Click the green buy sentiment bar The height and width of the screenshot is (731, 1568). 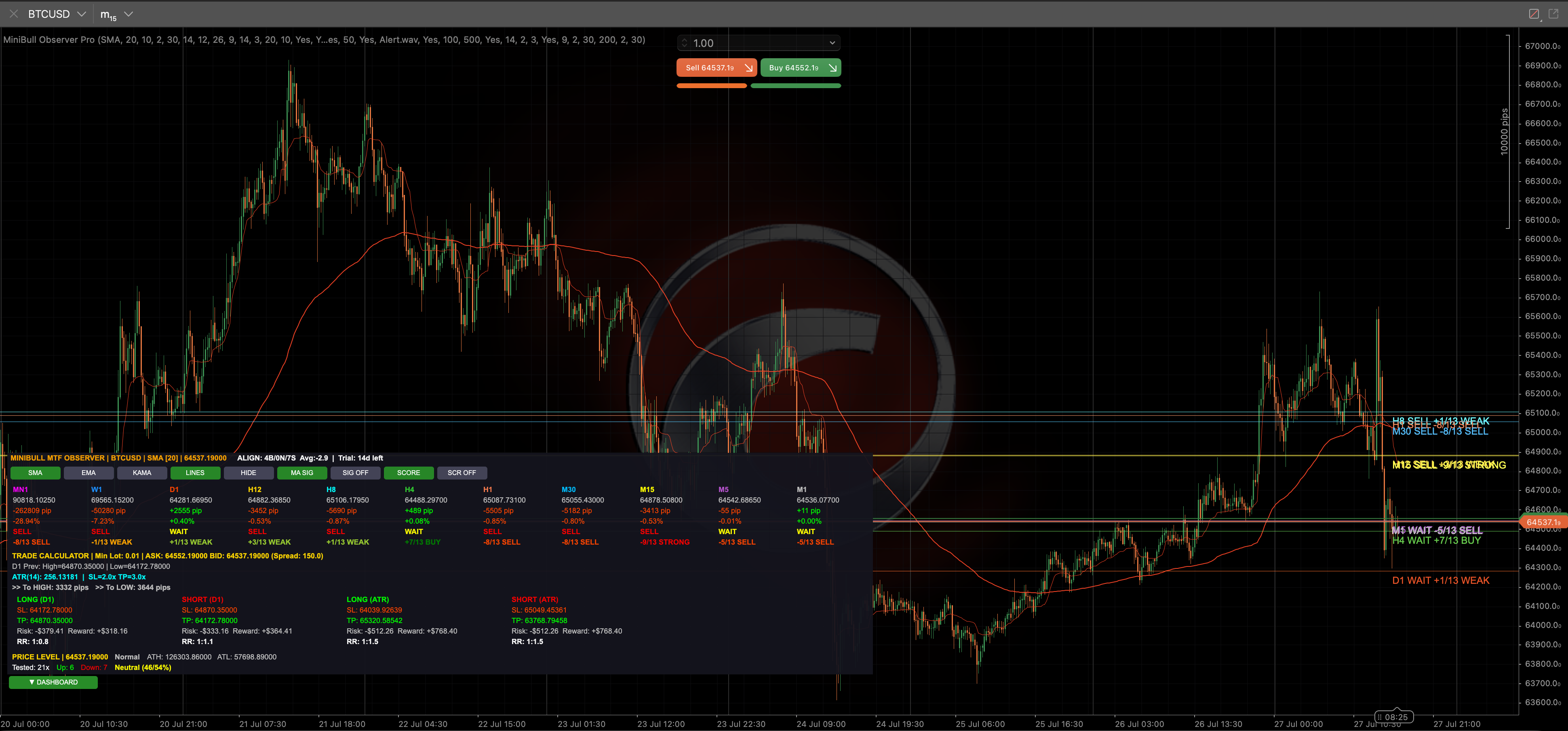tap(796, 86)
